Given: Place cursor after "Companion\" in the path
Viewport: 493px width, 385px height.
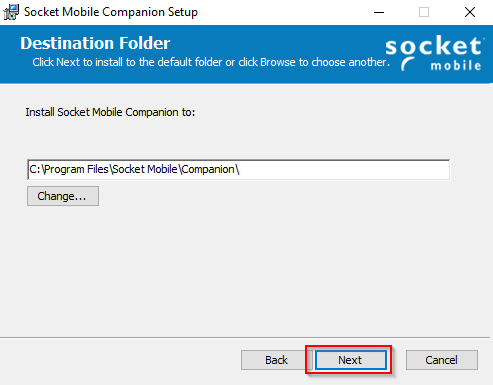Looking at the screenshot, I should [241, 169].
